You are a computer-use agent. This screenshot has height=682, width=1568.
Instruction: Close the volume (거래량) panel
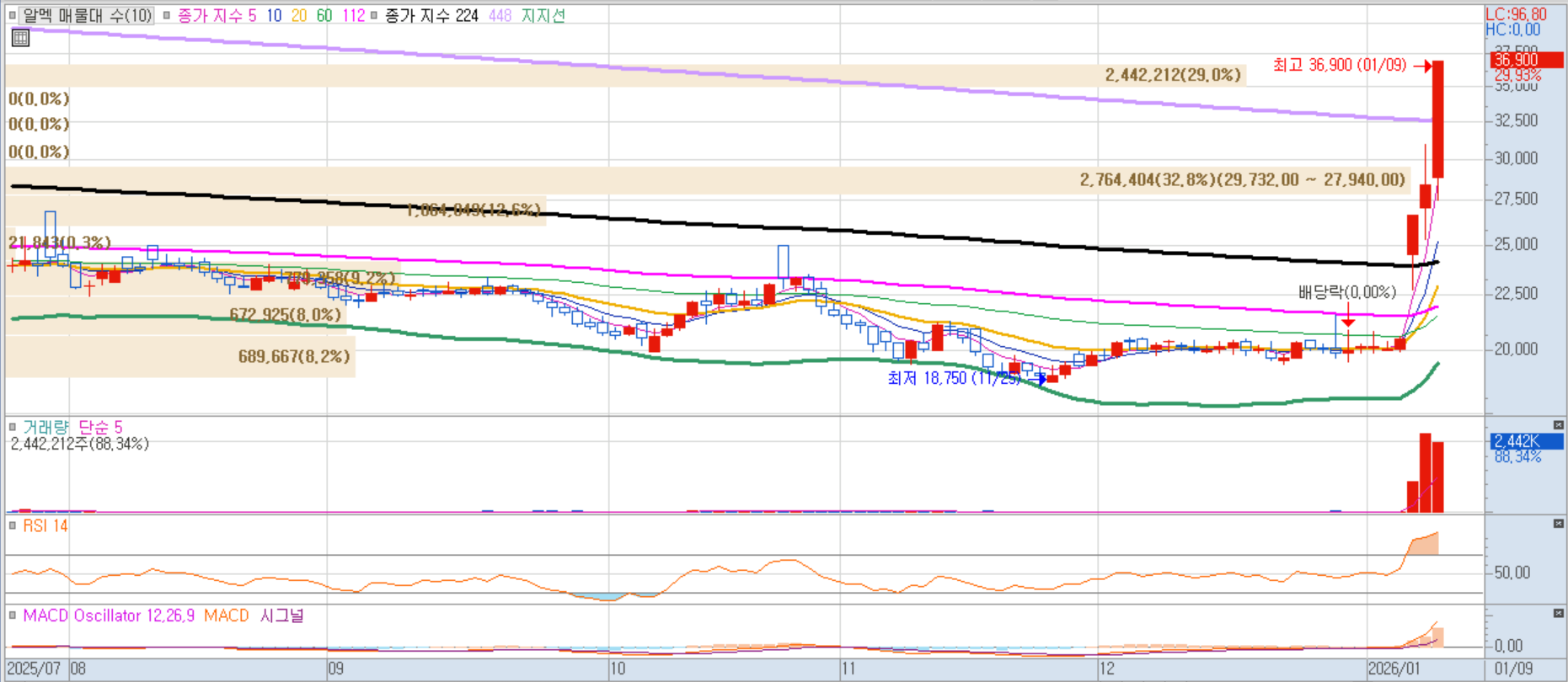[1558, 425]
